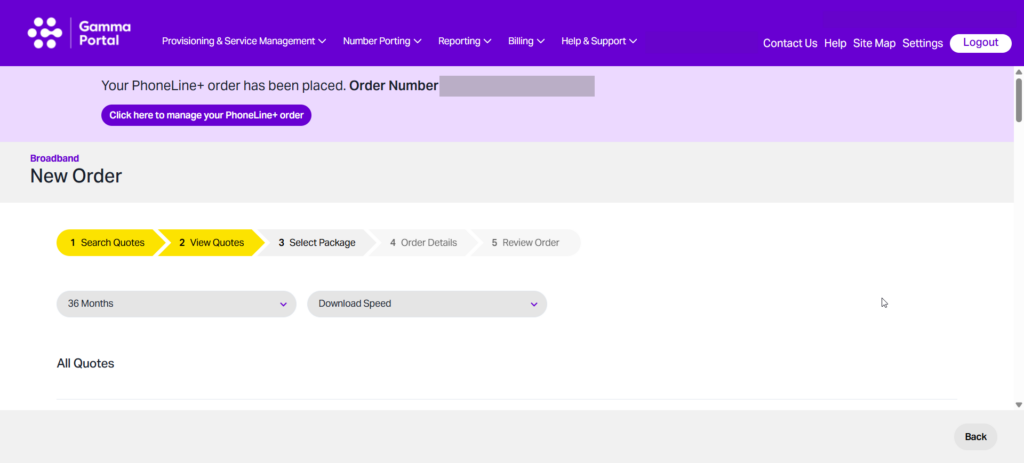The height and width of the screenshot is (463, 1024).
Task: Open the Site Map link
Action: click(x=874, y=43)
